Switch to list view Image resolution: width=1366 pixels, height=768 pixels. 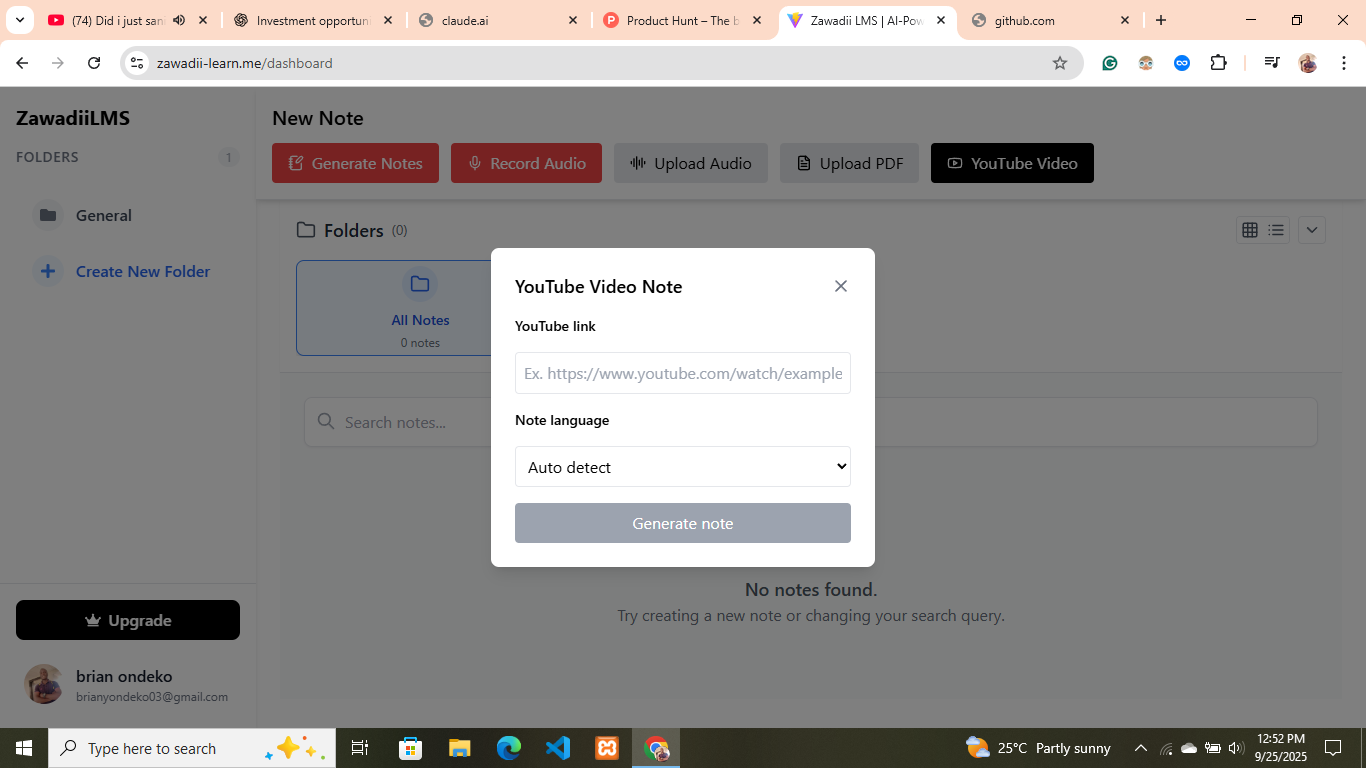[x=1276, y=230]
